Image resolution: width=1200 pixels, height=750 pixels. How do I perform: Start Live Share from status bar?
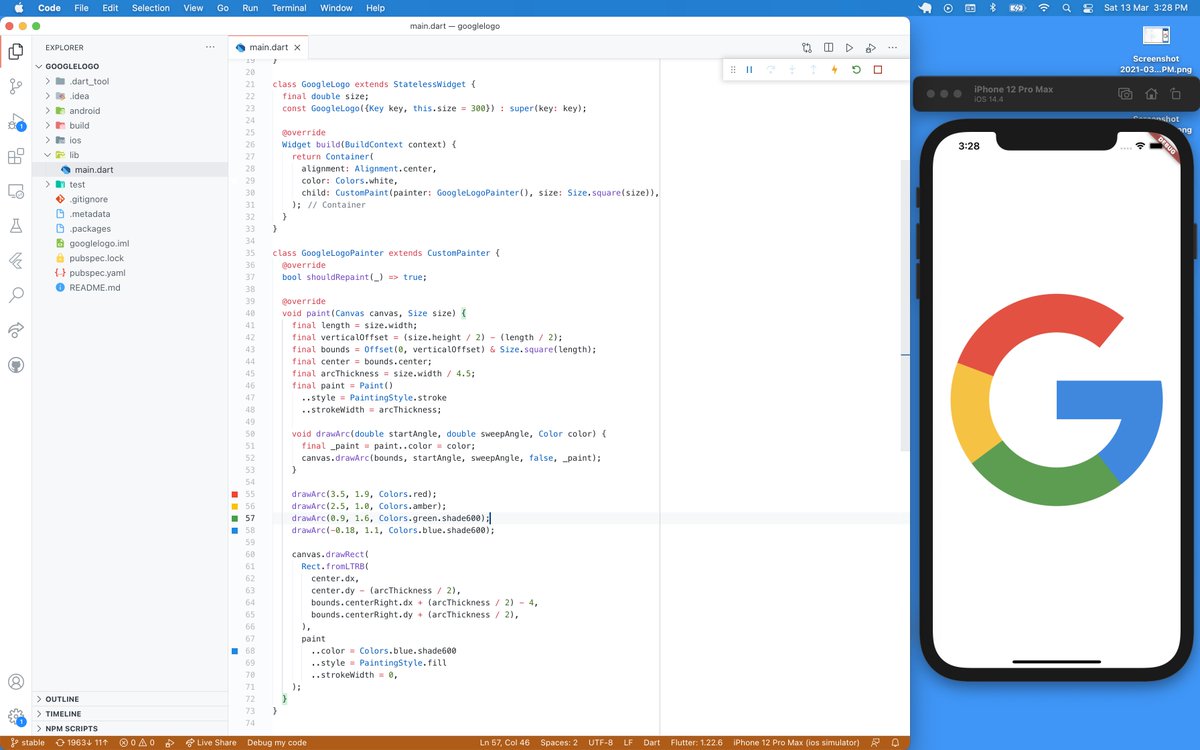coord(210,742)
